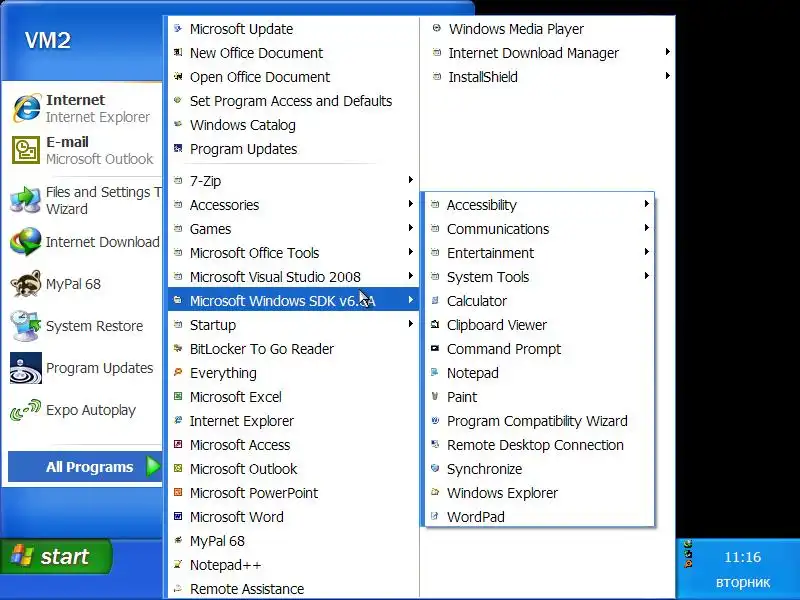Expand the Internet Download Manager folder arrow

click(x=668, y=52)
